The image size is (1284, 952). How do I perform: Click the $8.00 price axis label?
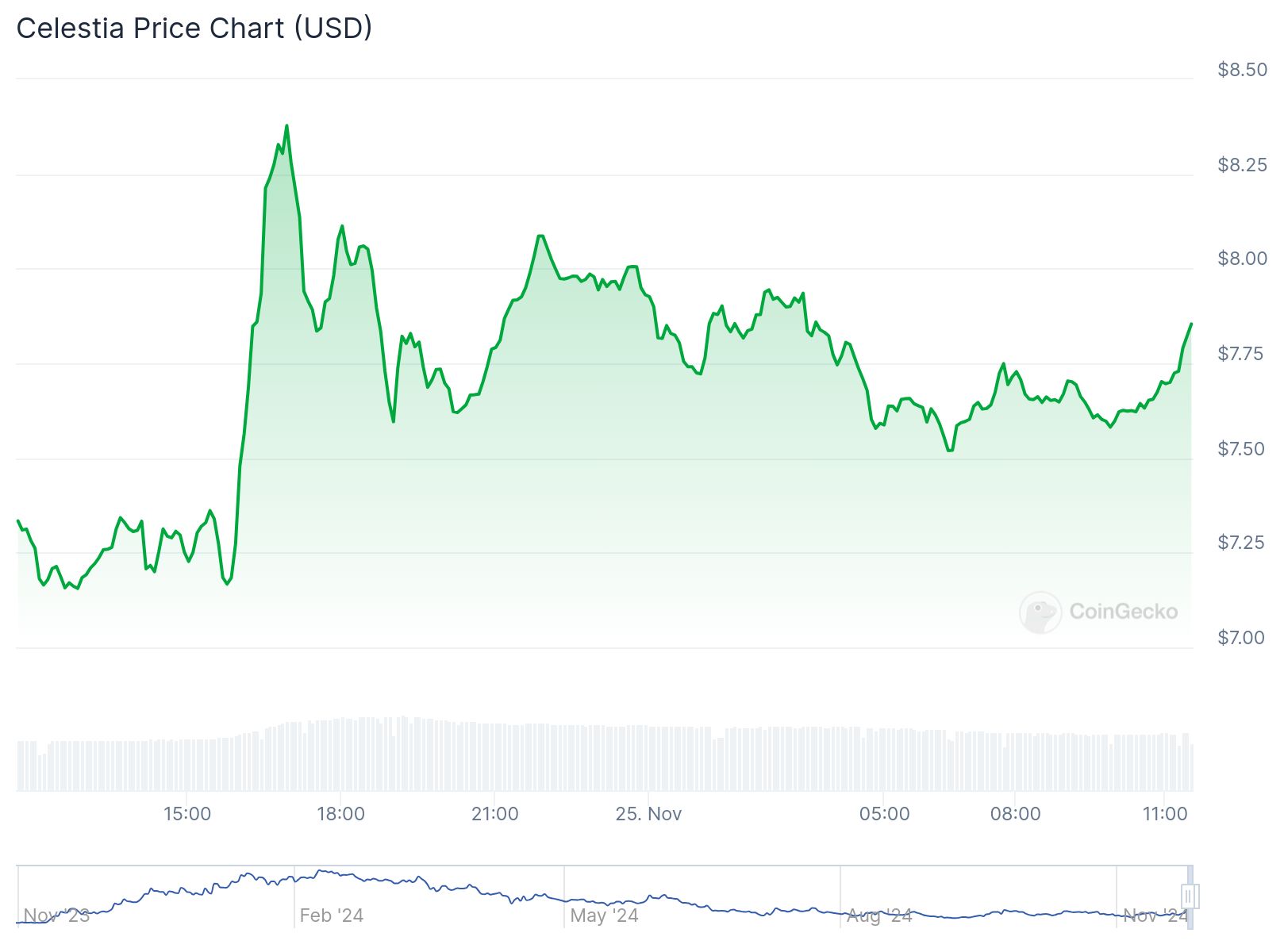click(x=1242, y=259)
